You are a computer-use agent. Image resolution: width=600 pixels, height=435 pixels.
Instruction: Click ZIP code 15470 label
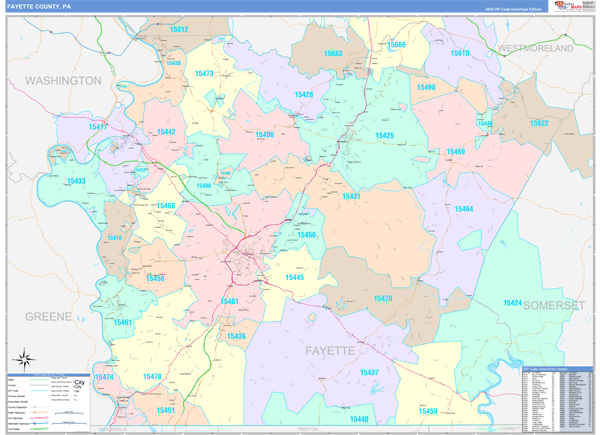click(x=383, y=298)
